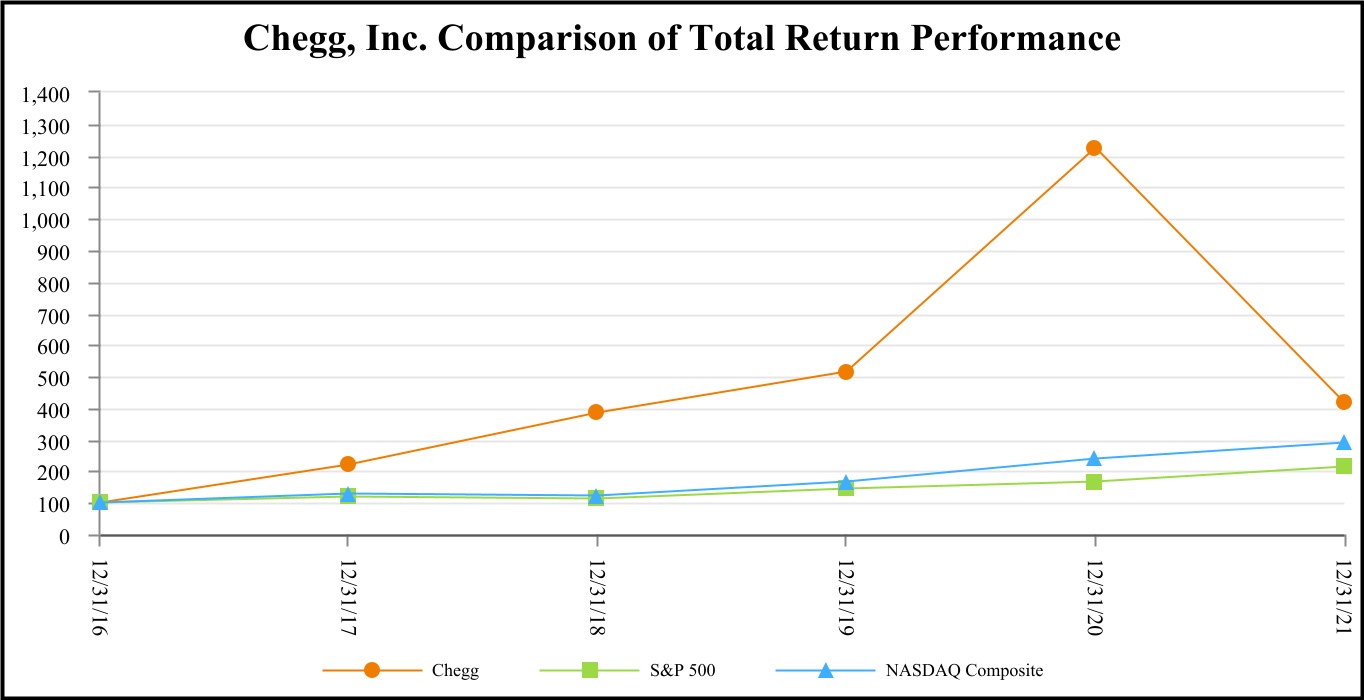Select NASDAQ blue triangle marker at 12/31/21
The height and width of the screenshot is (700, 1364).
tap(1343, 442)
